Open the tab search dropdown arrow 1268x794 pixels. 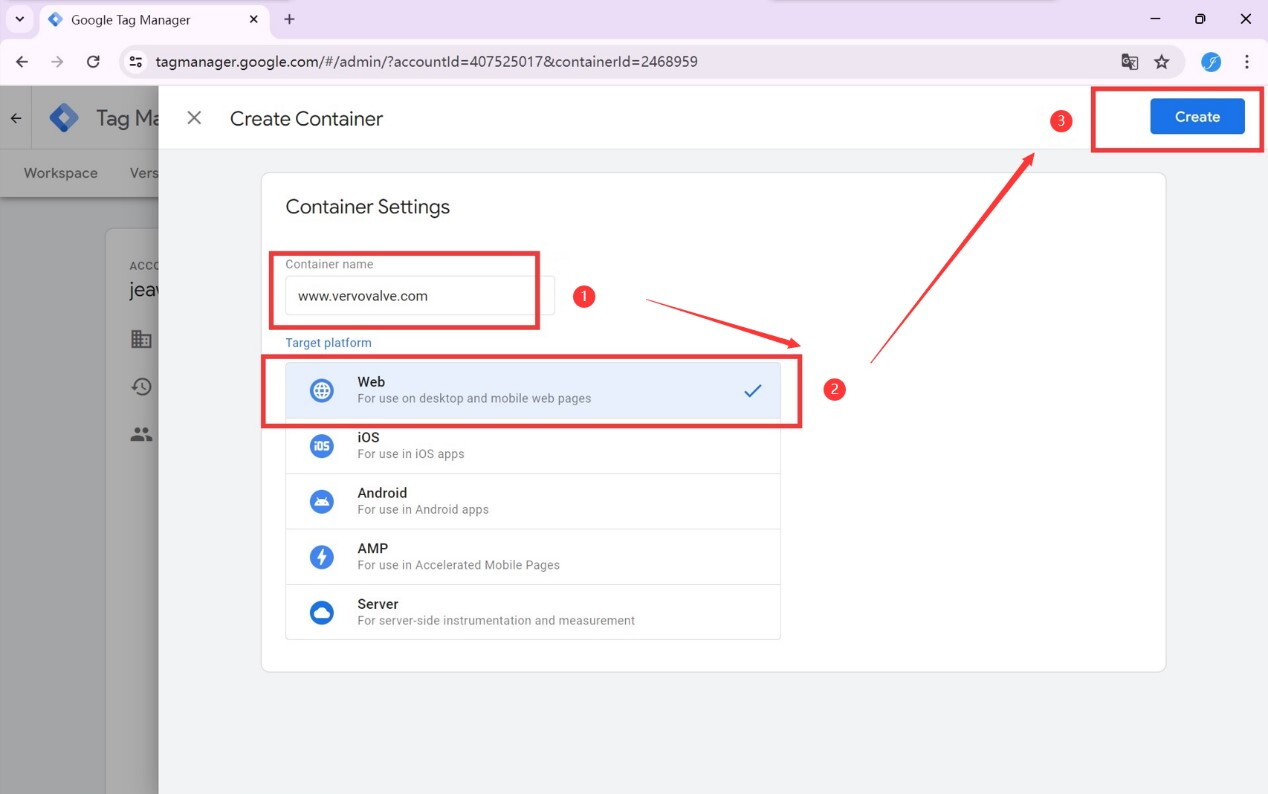click(x=19, y=19)
